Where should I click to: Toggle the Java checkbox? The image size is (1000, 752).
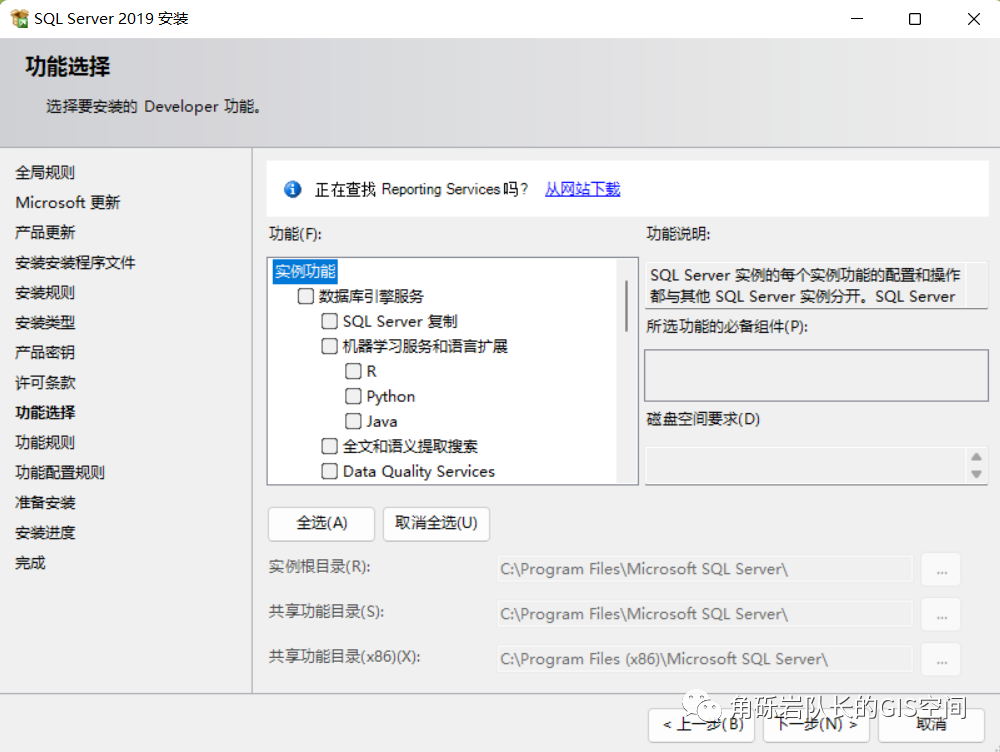(353, 421)
